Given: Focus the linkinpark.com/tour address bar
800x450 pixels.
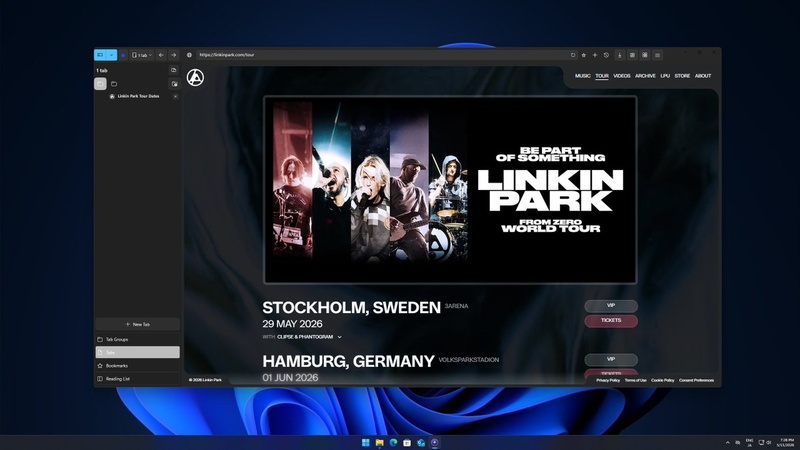Looking at the screenshot, I should tap(383, 55).
